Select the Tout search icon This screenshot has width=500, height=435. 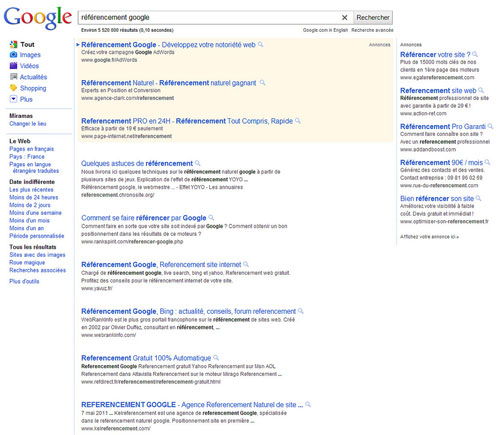(13, 44)
